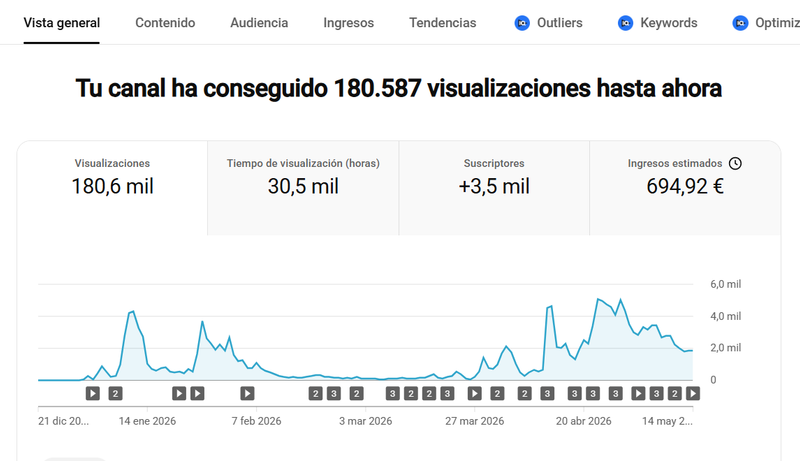Show the Suscriptores +3,5 mil card
Viewport: 800px width, 461px height.
[x=494, y=188]
